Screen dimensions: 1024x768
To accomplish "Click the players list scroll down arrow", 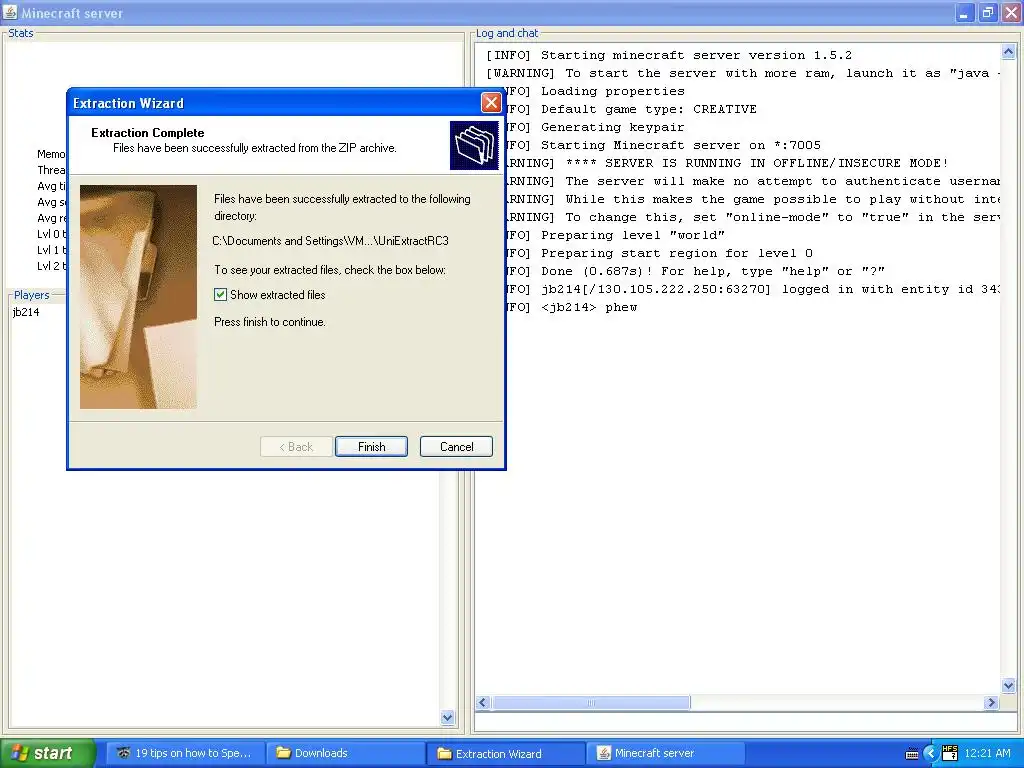I will pos(447,717).
